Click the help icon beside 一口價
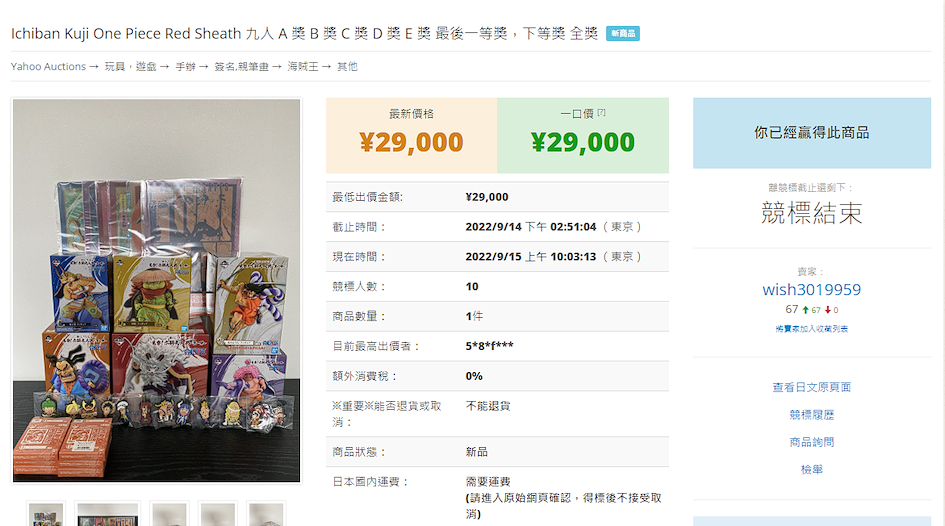The width and height of the screenshot is (945, 526). pos(601,113)
